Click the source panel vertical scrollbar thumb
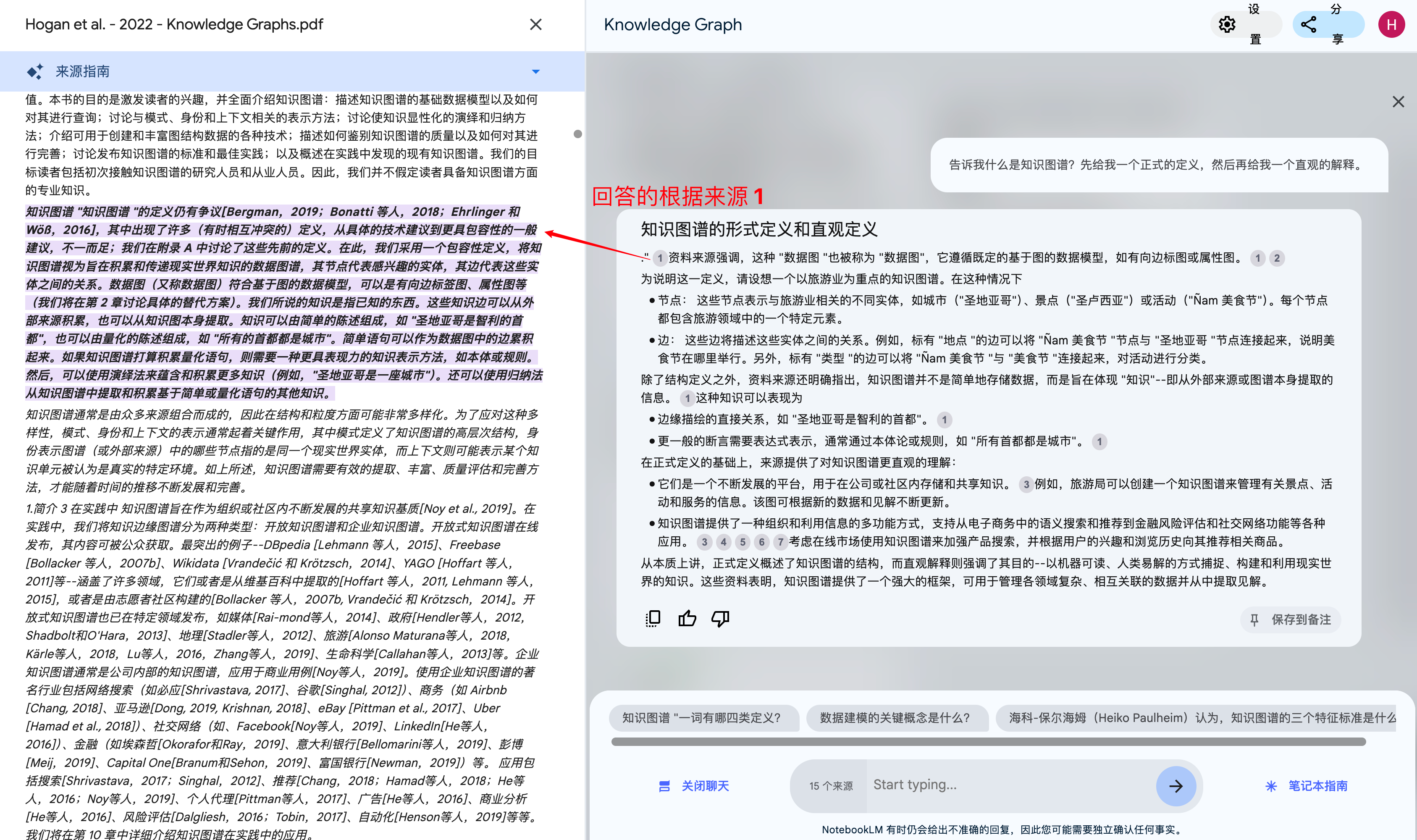Viewport: 1417px width, 840px height. point(577,134)
